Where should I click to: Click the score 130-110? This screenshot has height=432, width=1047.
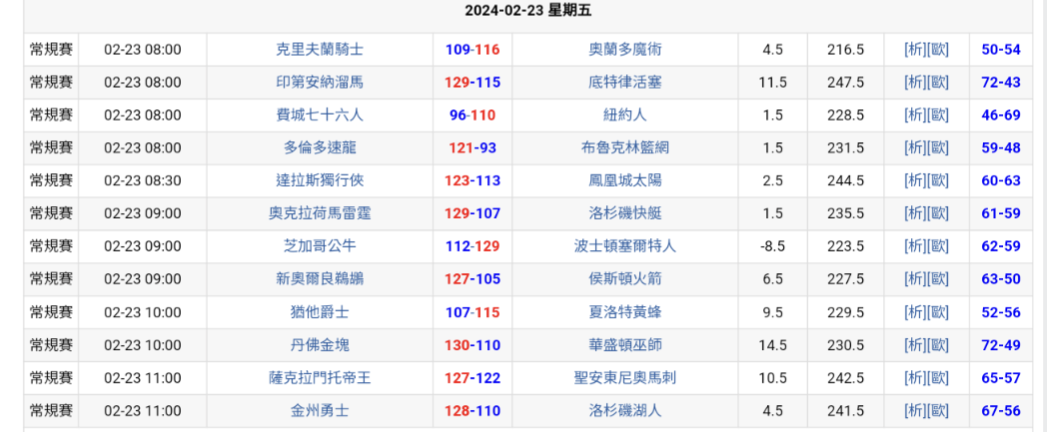point(473,345)
